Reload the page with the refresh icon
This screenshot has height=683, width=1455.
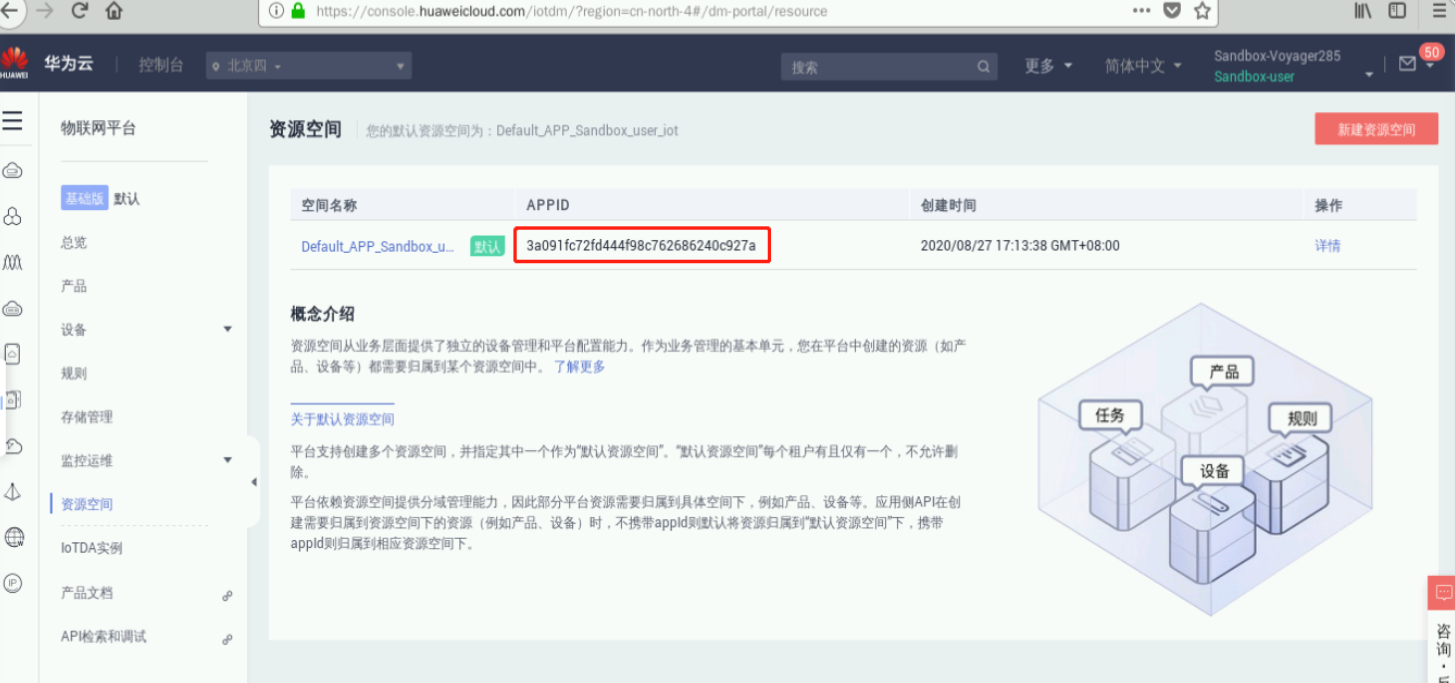click(x=80, y=11)
